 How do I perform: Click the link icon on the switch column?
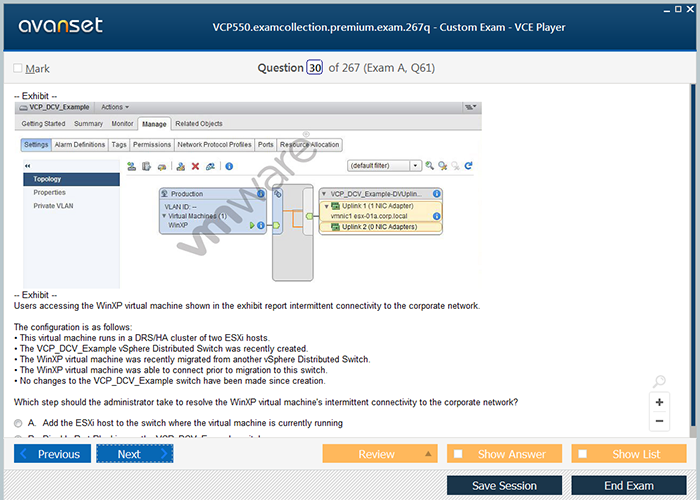[277, 194]
